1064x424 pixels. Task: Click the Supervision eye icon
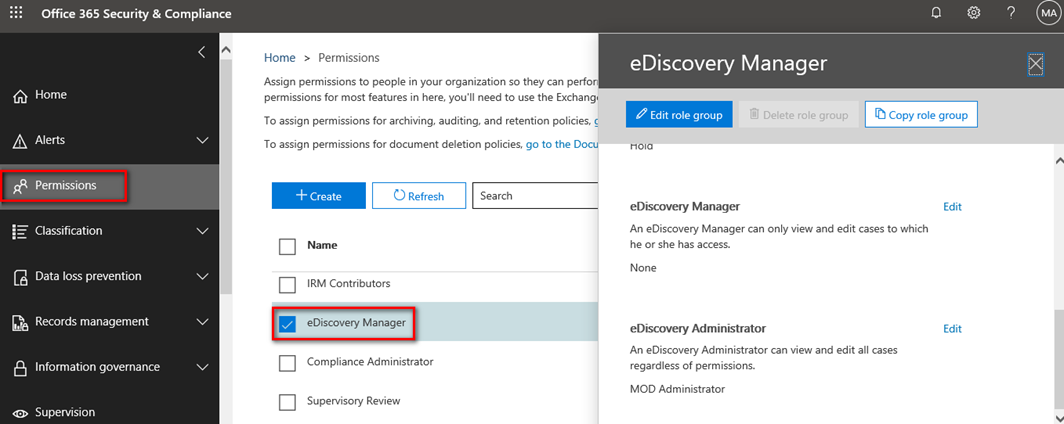point(20,412)
